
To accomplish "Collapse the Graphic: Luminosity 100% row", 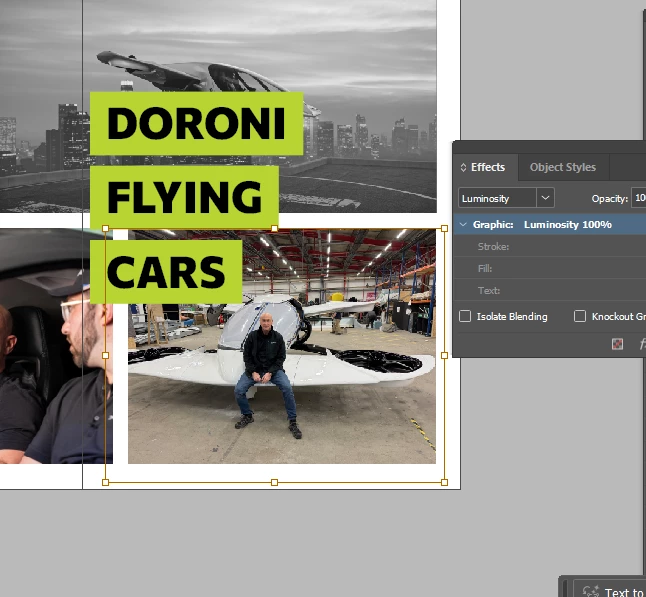I will point(463,225).
